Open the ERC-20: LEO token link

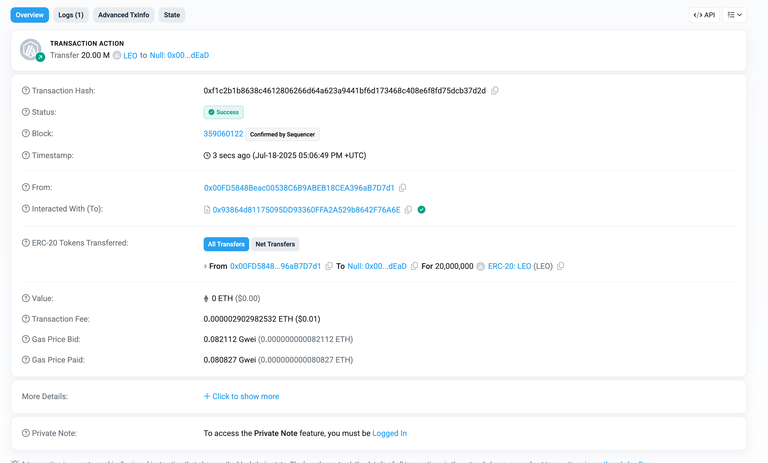pos(509,266)
